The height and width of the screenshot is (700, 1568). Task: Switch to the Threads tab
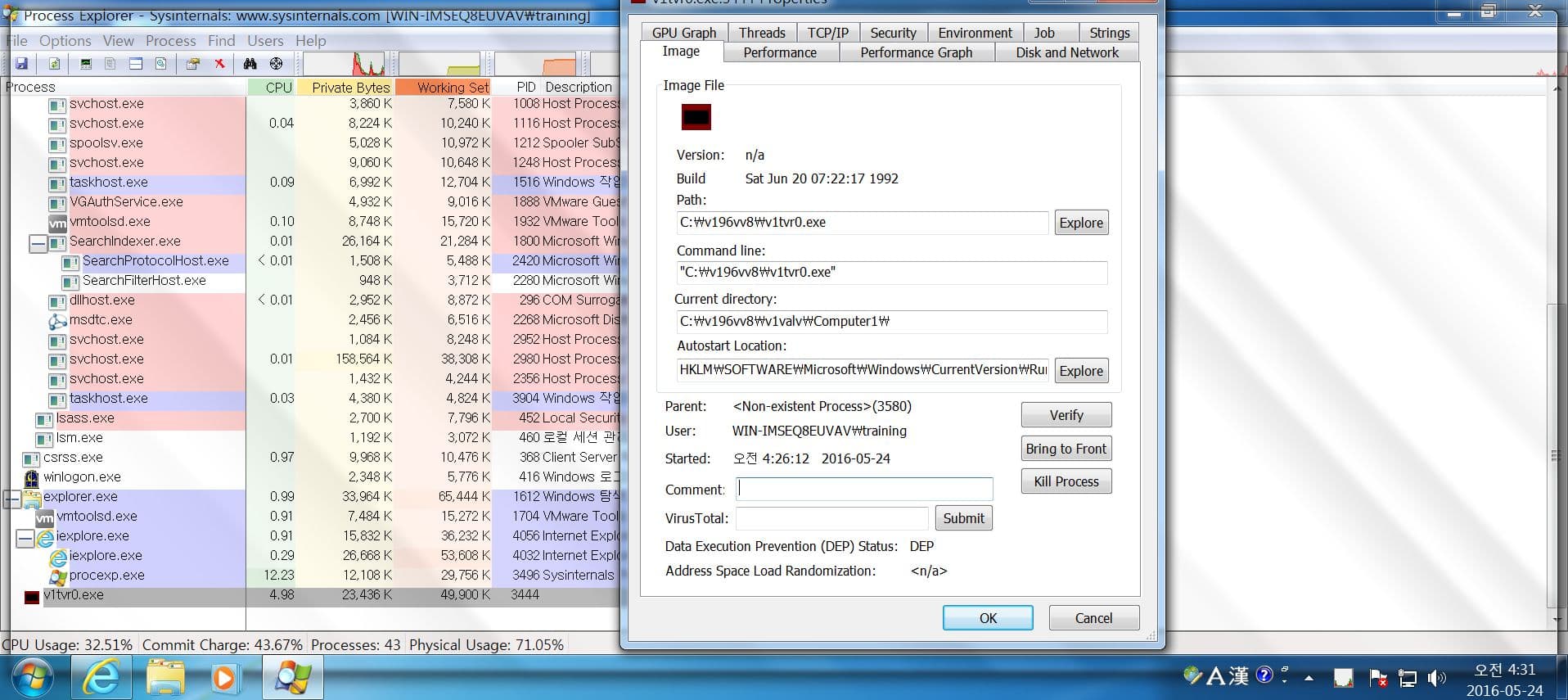(x=762, y=33)
